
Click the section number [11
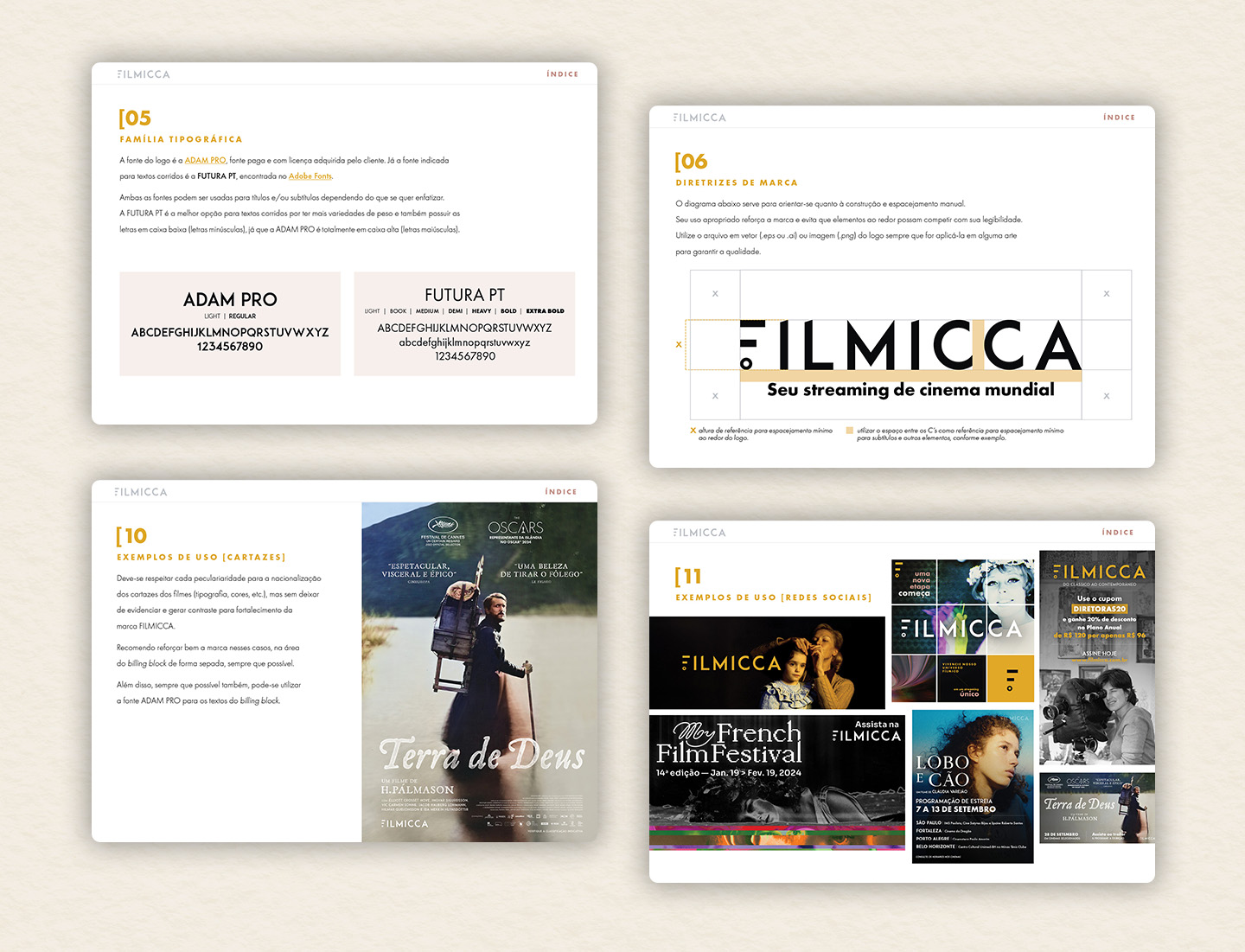click(688, 577)
